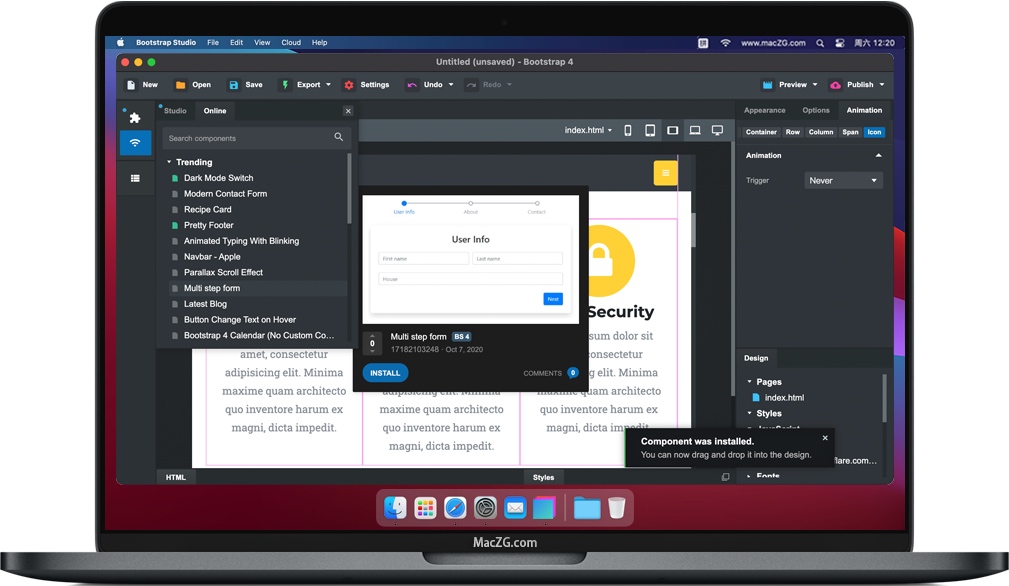Image resolution: width=1009 pixels, height=586 pixels.
Task: Select the desktop monitor viewport icon
Action: click(x=717, y=130)
